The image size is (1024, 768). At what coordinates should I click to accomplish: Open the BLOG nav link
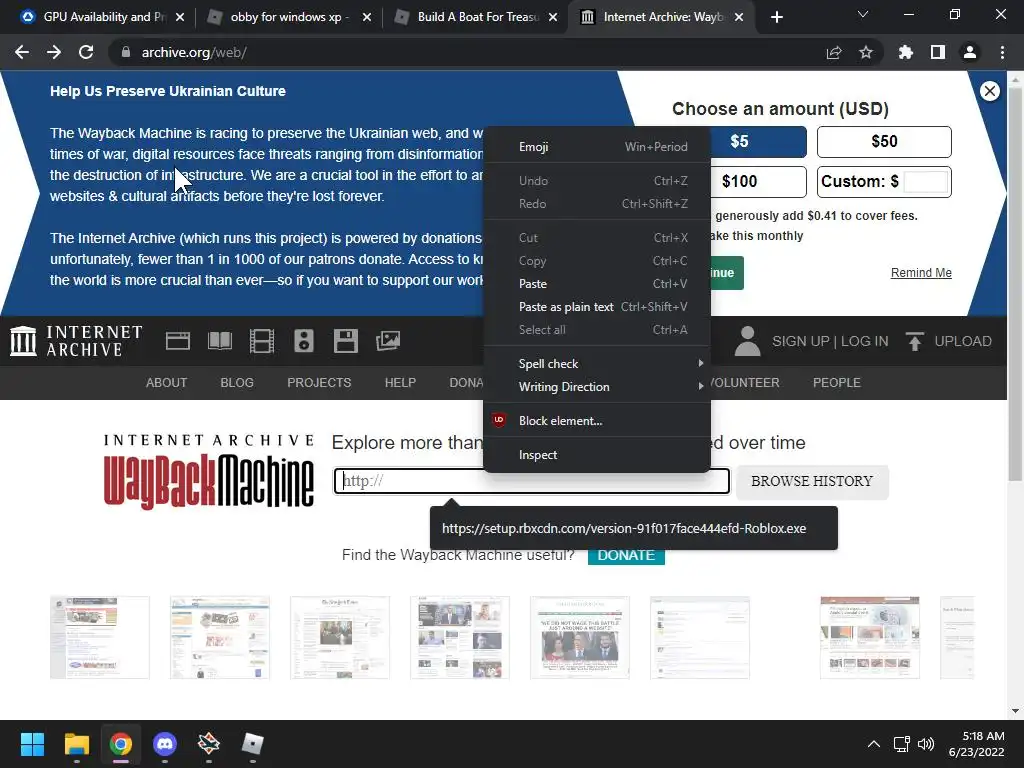pyautogui.click(x=237, y=383)
